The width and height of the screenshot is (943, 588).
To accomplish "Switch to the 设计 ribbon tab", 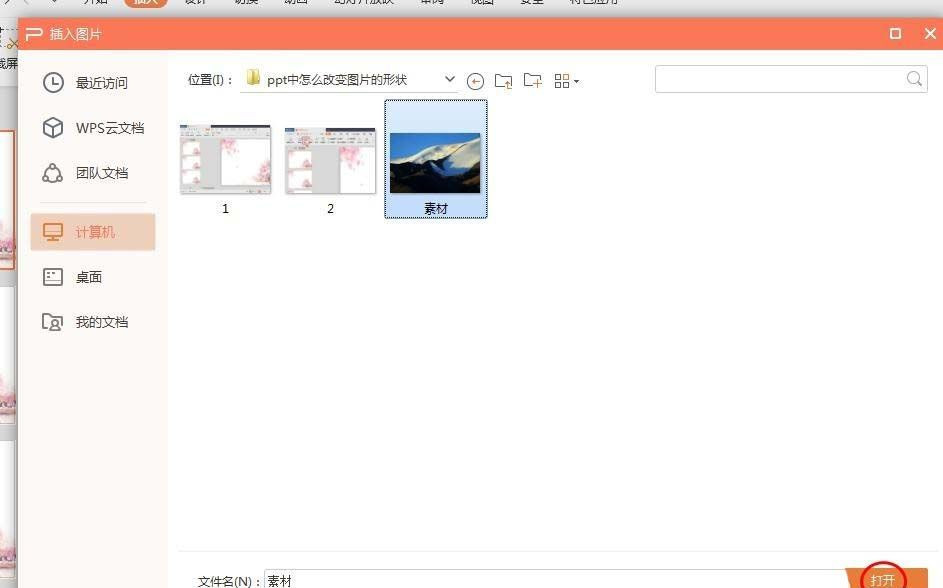I will (x=196, y=2).
